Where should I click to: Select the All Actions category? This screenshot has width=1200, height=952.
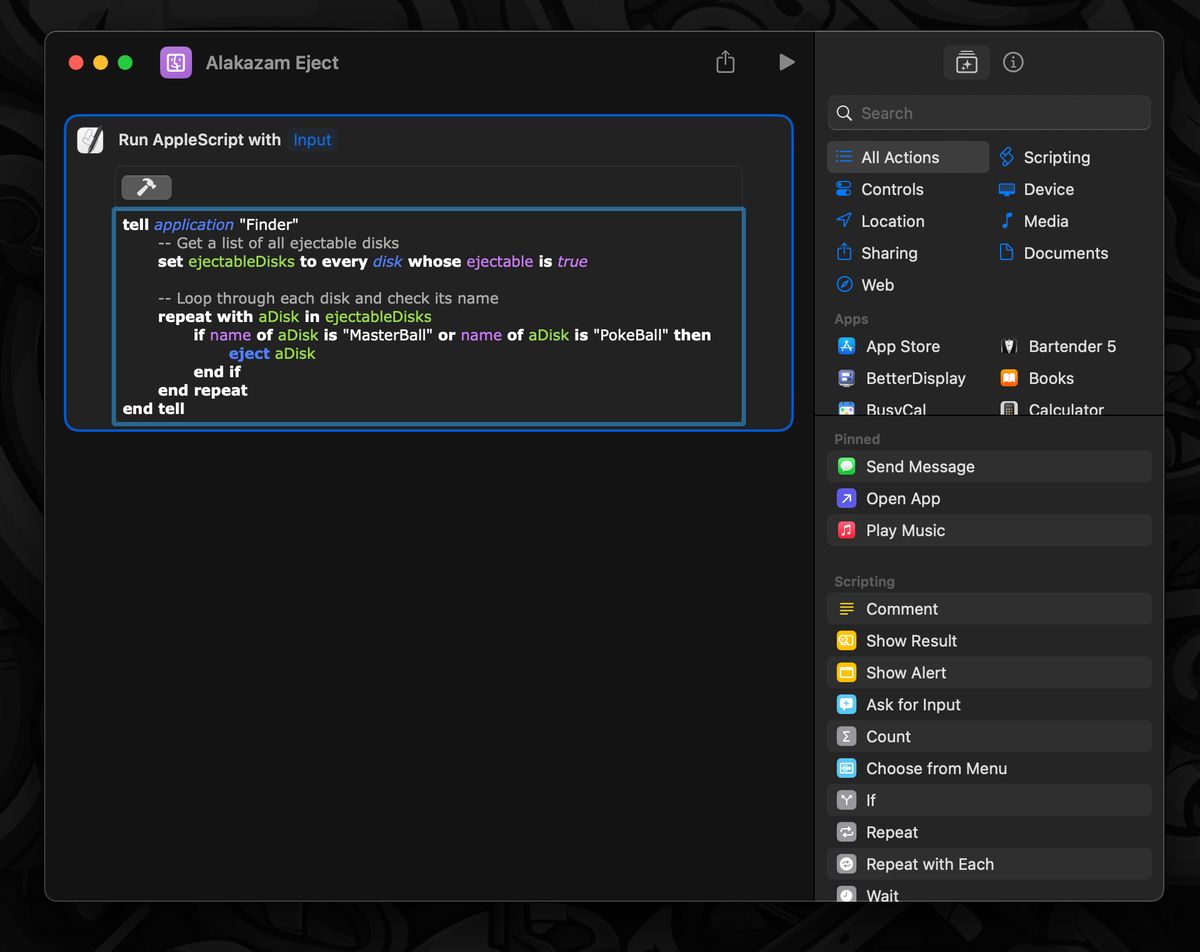click(x=908, y=157)
